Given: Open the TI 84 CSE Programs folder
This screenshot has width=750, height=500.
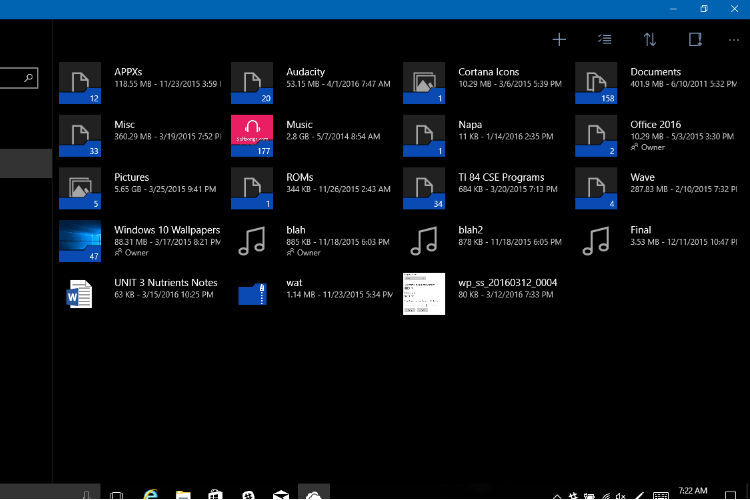Looking at the screenshot, I should tap(424, 188).
